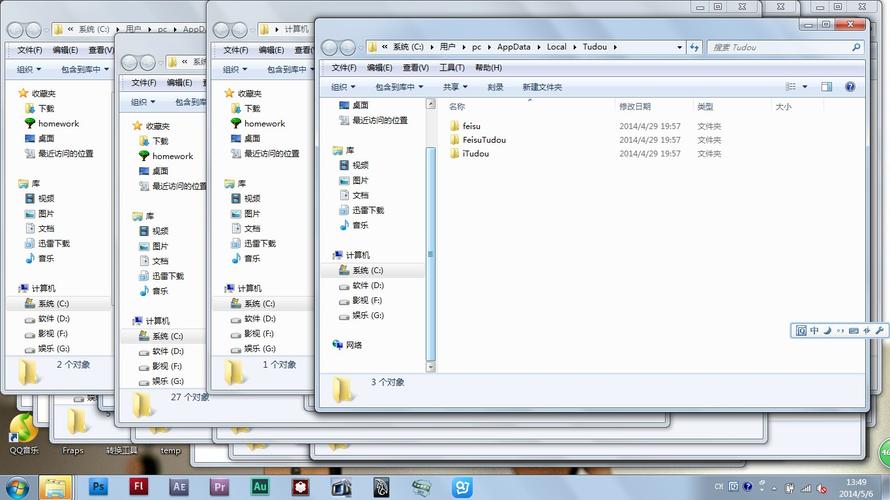Viewport: 890px width, 500px height.
Task: Sort by the 修改日期 column header
Action: tap(635, 107)
